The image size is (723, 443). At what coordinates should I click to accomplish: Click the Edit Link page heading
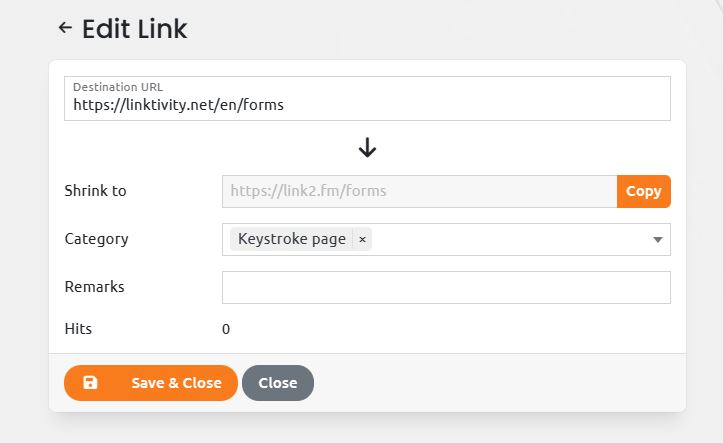click(x=134, y=29)
